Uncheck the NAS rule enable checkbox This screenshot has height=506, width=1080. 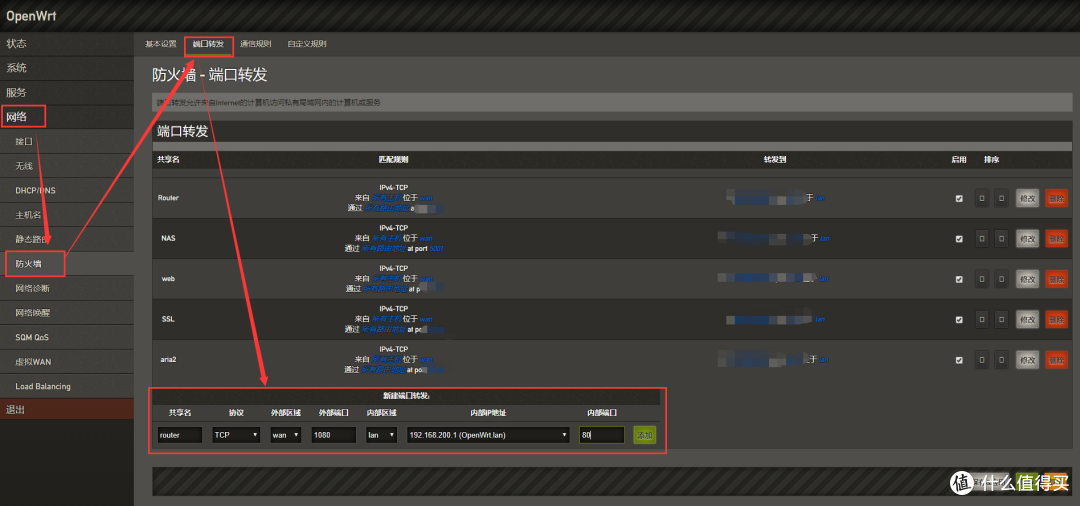(959, 238)
